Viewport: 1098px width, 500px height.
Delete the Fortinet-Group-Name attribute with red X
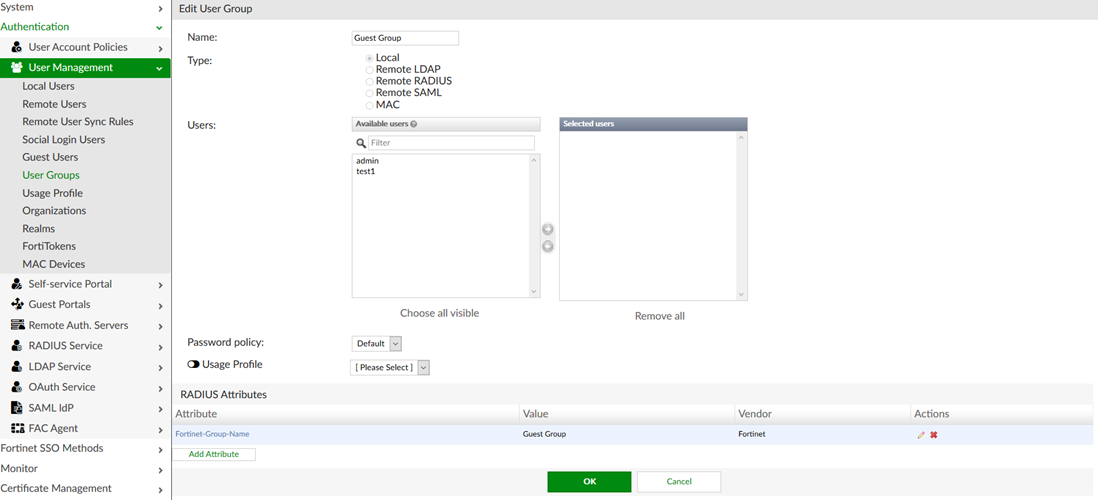click(934, 435)
